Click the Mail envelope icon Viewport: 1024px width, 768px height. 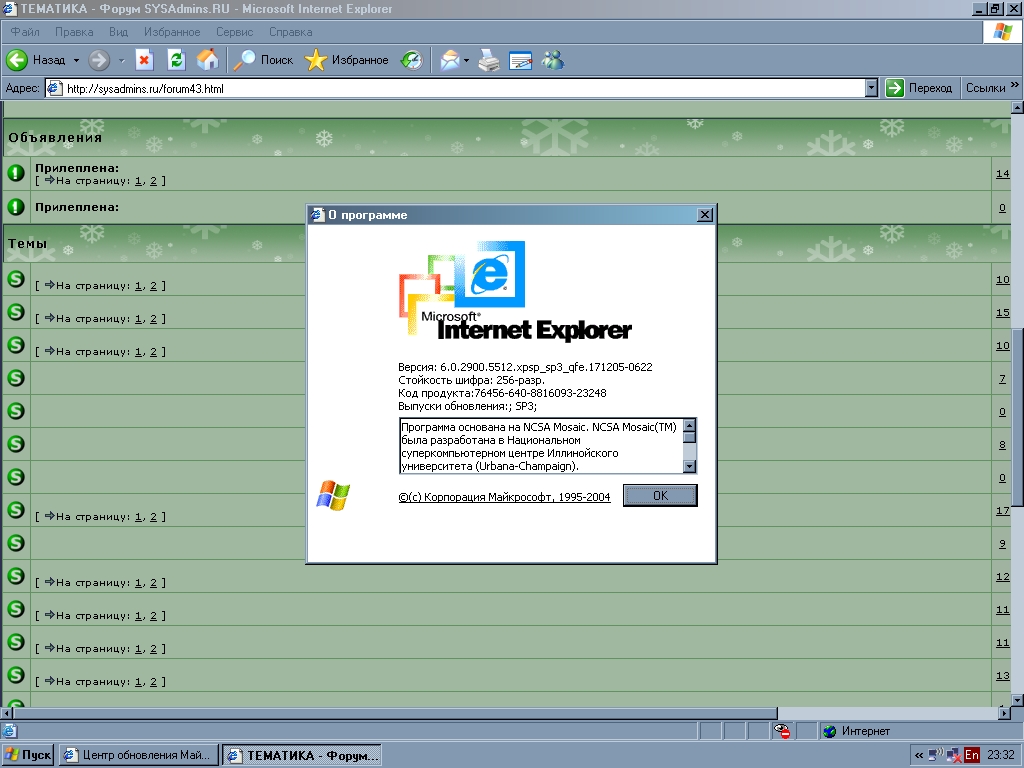[450, 60]
